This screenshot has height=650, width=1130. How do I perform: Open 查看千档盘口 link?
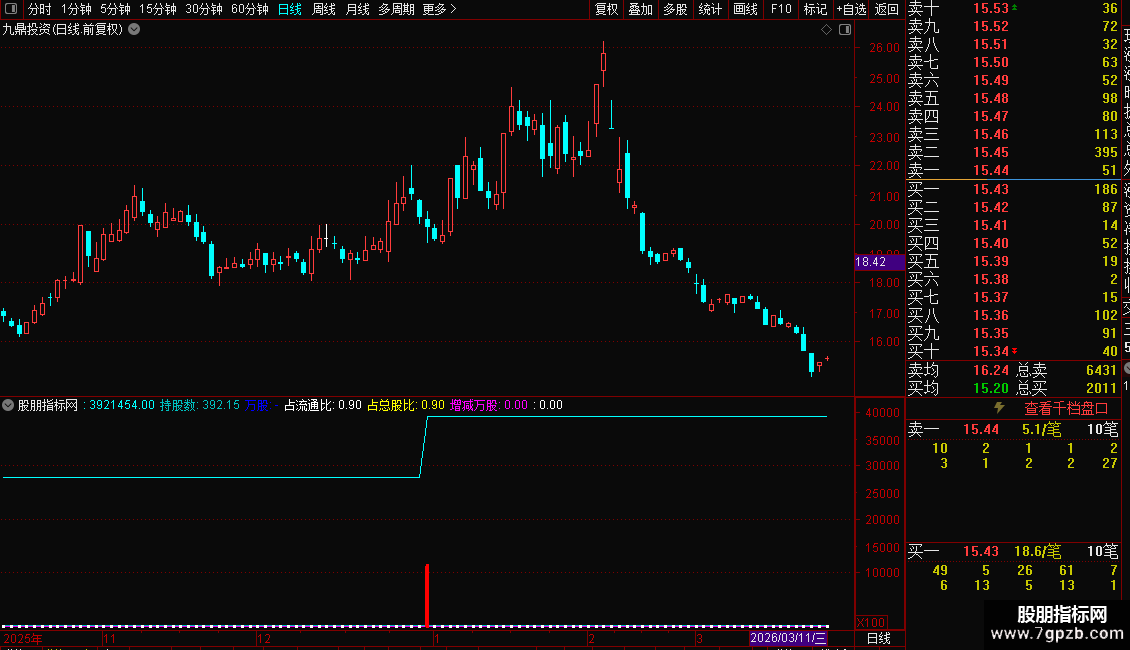(x=1066, y=409)
